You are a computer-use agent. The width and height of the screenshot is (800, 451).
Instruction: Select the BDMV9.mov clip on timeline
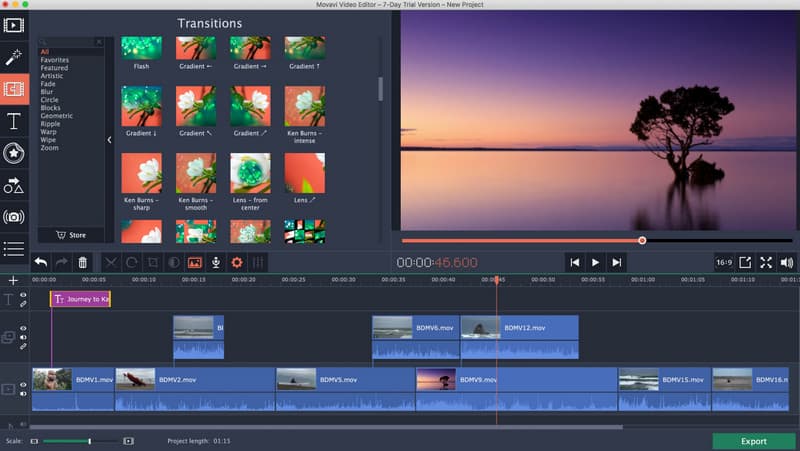click(x=516, y=389)
